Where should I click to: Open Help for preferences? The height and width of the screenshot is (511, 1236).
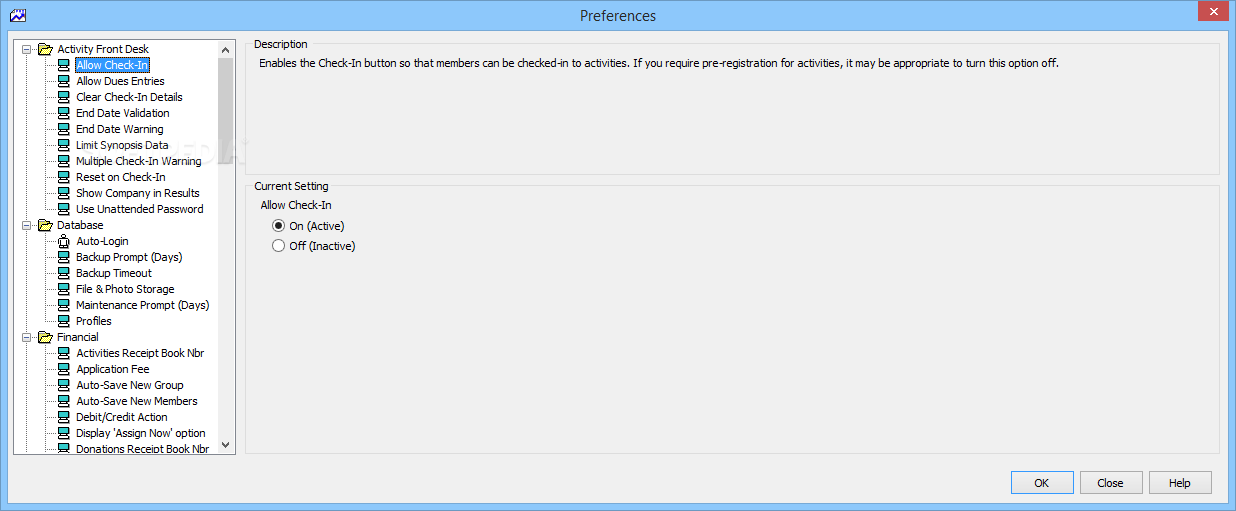1180,483
